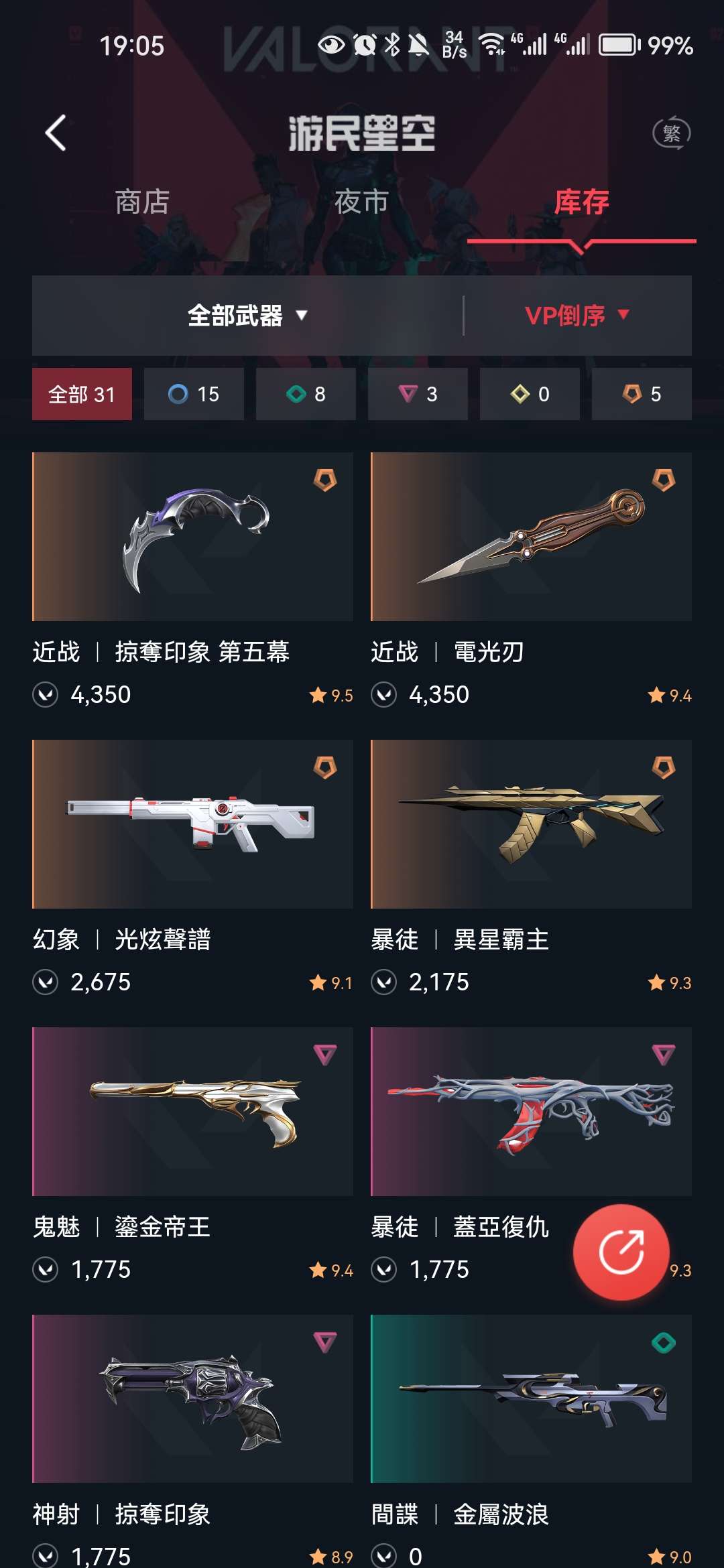
Task: Tap the orange tier badge on 光炫聲譜 card
Action: 325,767
